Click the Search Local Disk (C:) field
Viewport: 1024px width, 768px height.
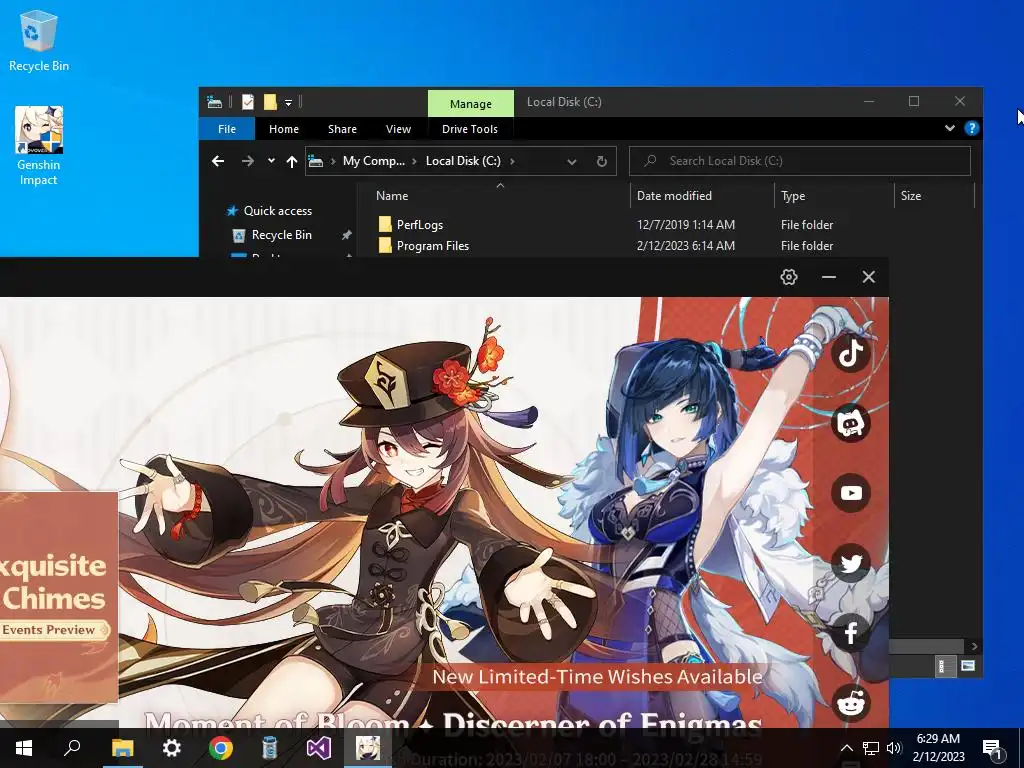tap(799, 161)
